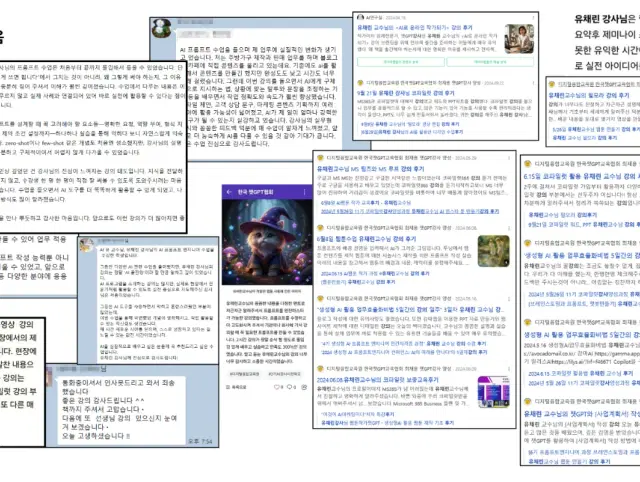Click the first hashtag chip under the post

coord(244,374)
